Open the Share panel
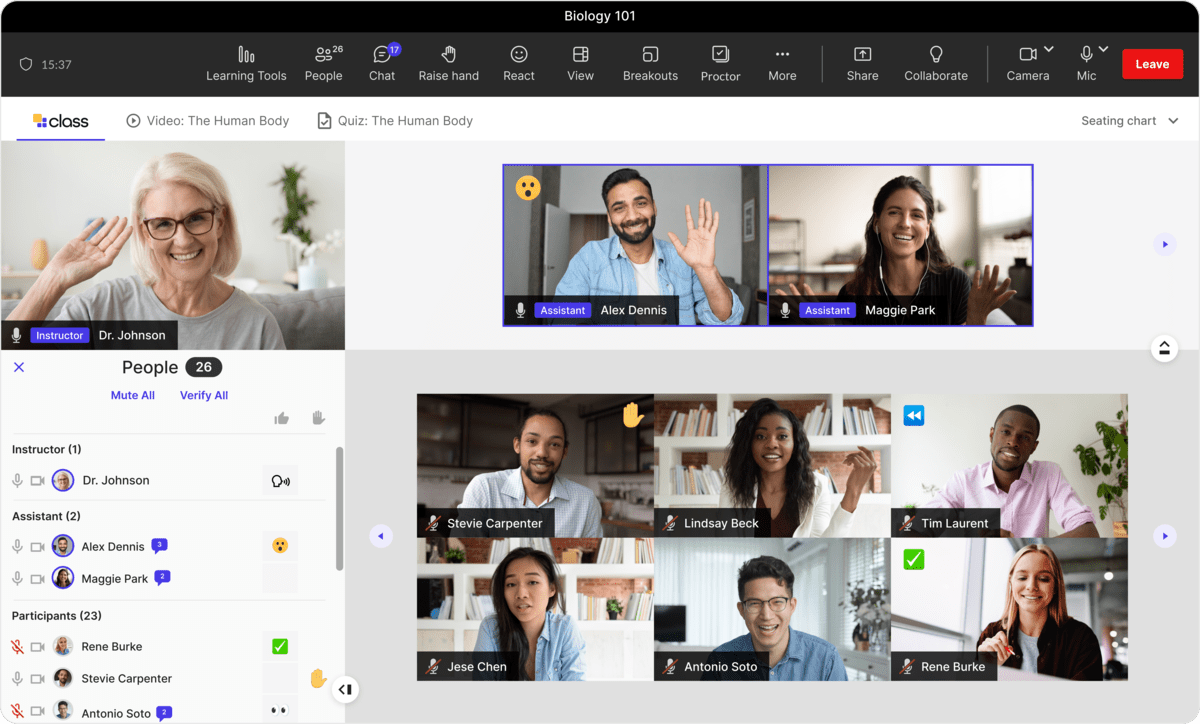The image size is (1200, 724). point(862,62)
